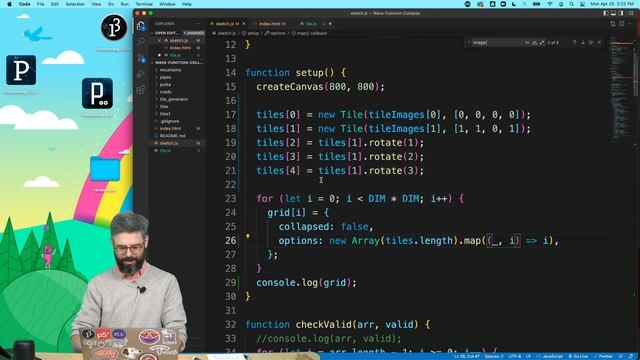The height and width of the screenshot is (360, 640).
Task: Click the code minimap overview
Action: click(x=621, y=90)
